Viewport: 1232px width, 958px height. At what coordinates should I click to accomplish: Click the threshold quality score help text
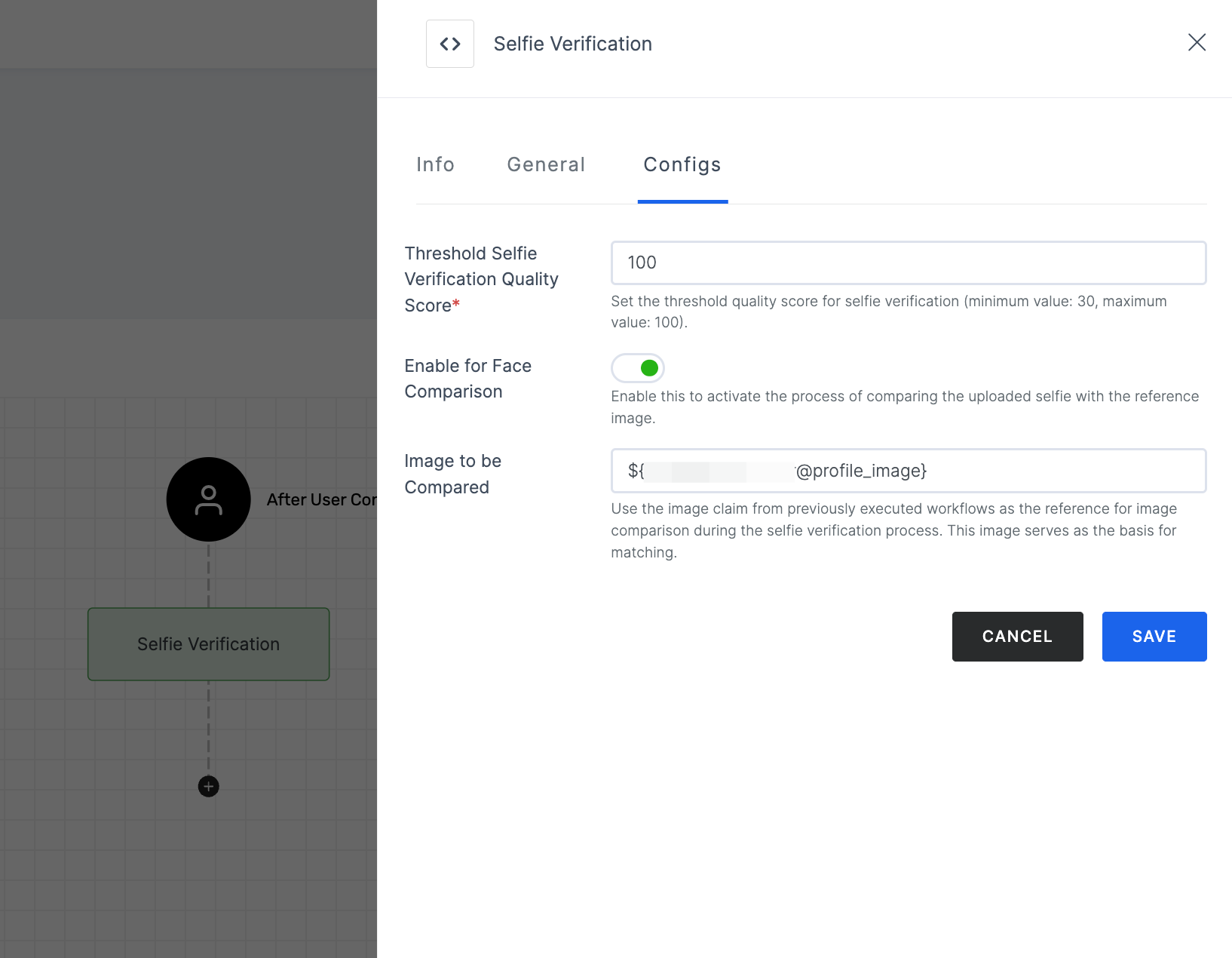click(889, 312)
